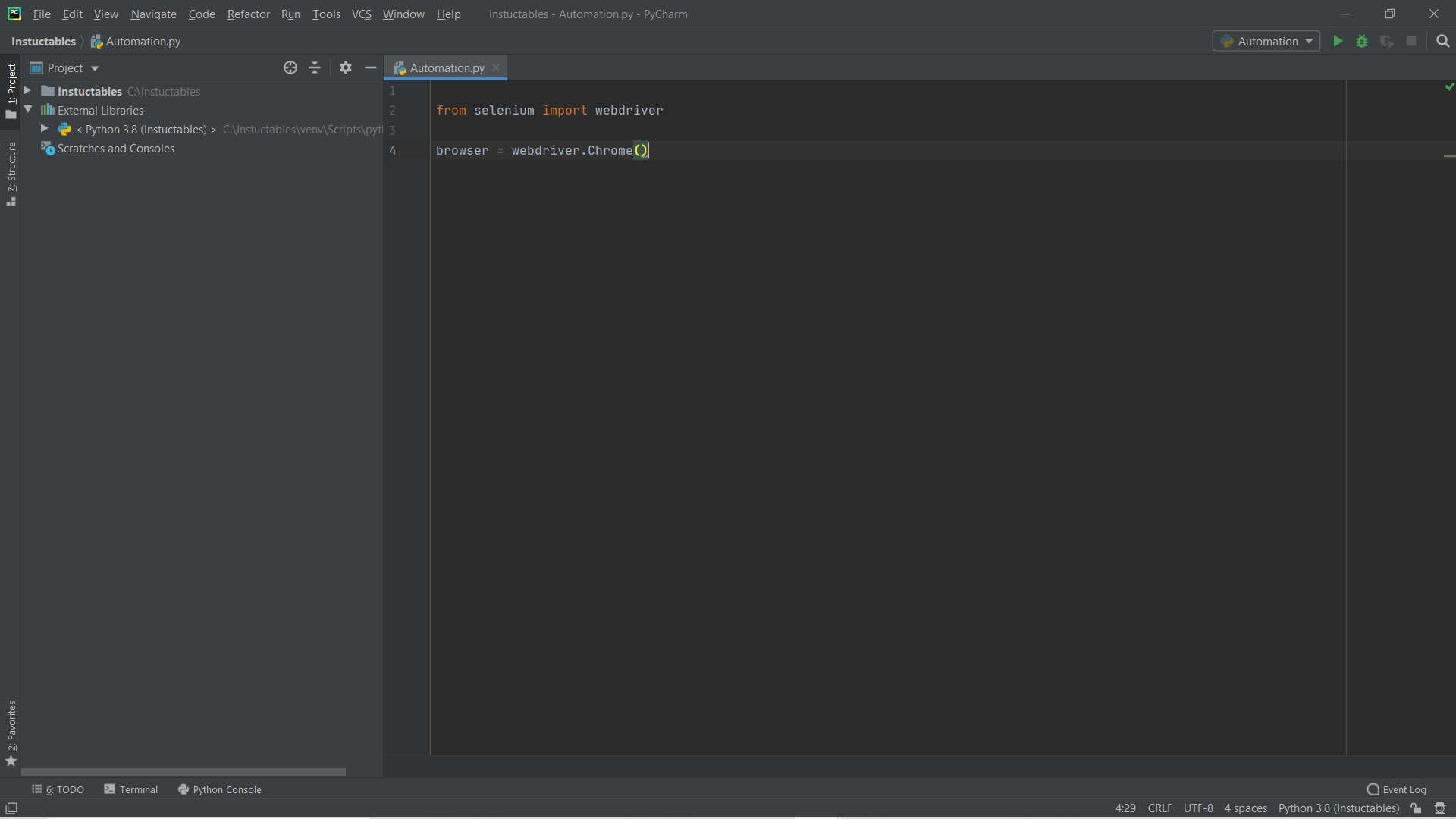
Task: Run Automation with coverage
Action: [1387, 42]
